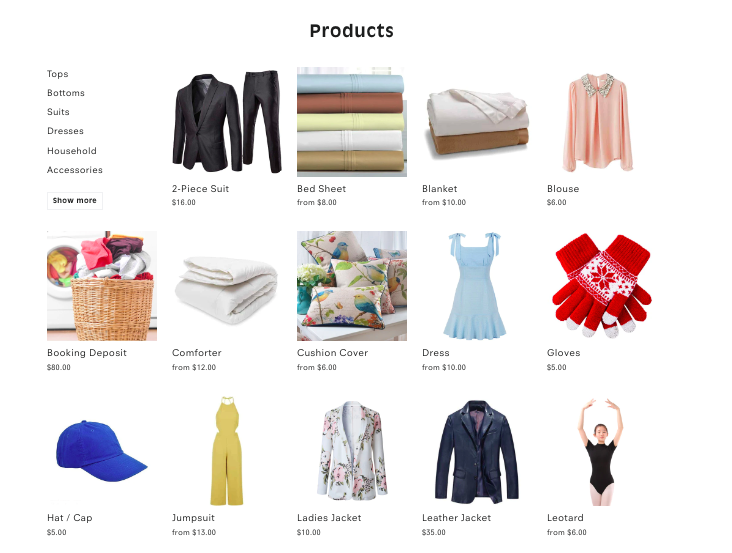Click the Cushion Cover product name
732x553 pixels.
[332, 353]
